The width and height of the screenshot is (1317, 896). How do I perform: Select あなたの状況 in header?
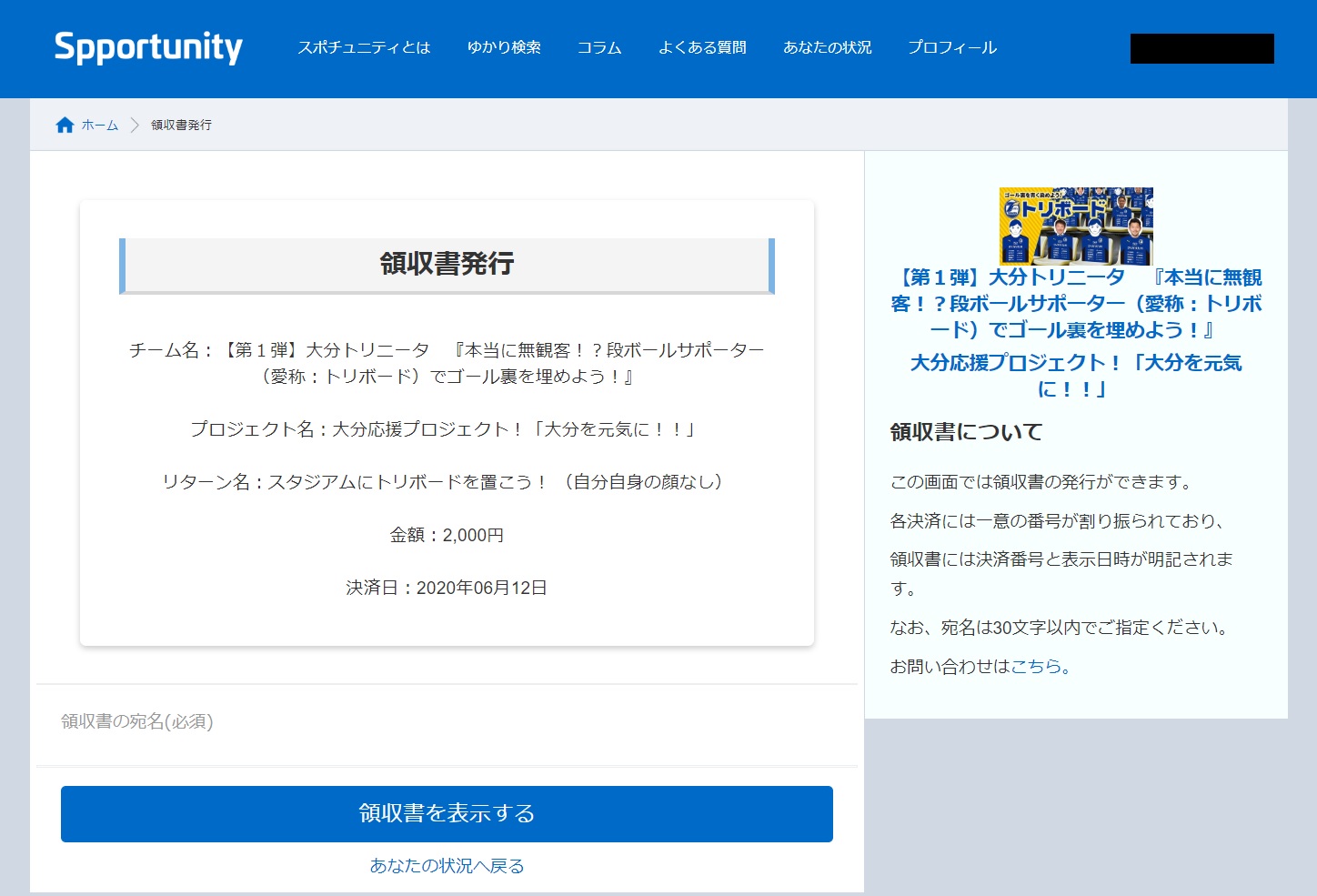click(x=828, y=47)
